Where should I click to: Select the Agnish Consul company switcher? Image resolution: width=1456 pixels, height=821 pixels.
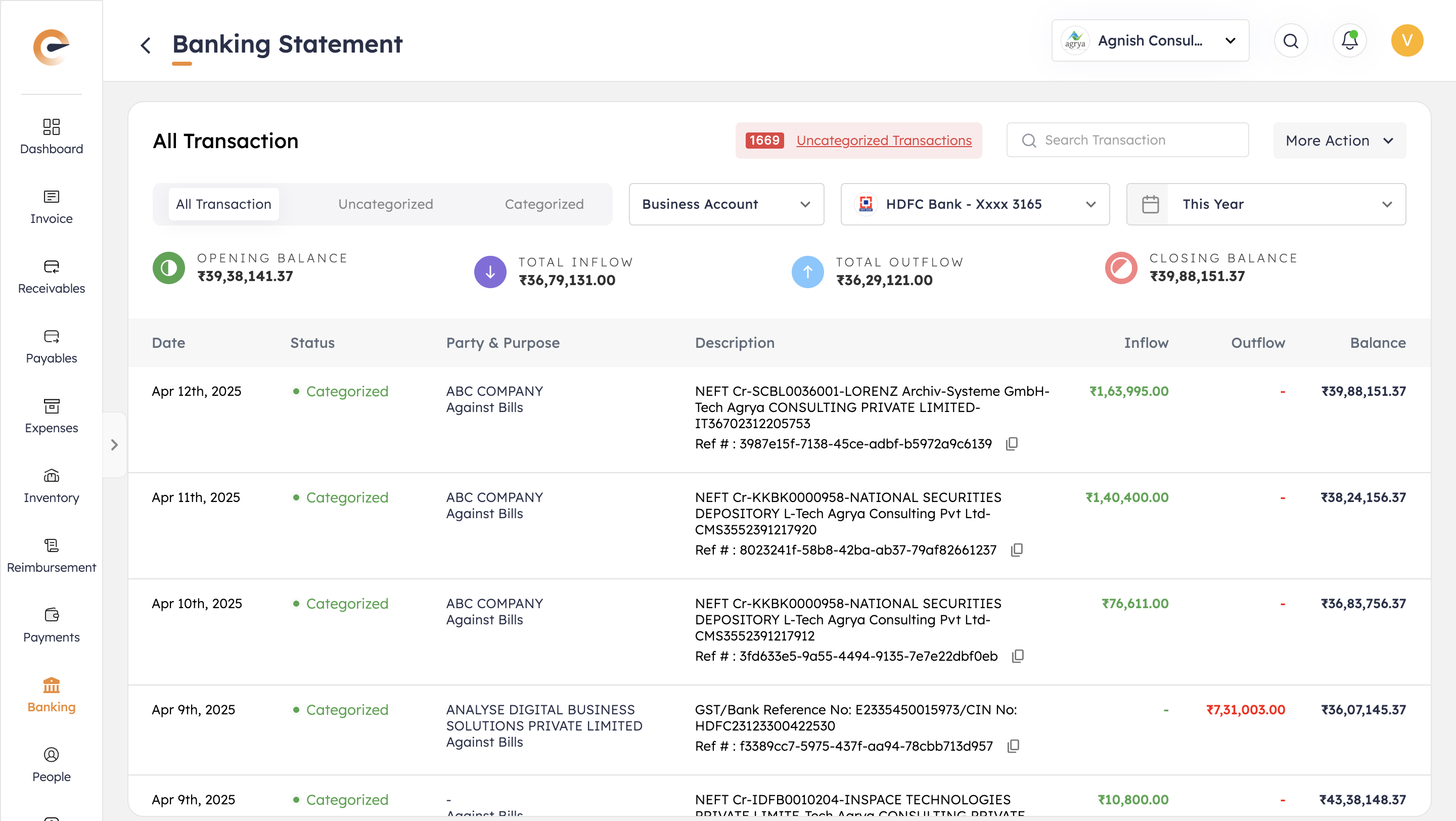[1150, 40]
